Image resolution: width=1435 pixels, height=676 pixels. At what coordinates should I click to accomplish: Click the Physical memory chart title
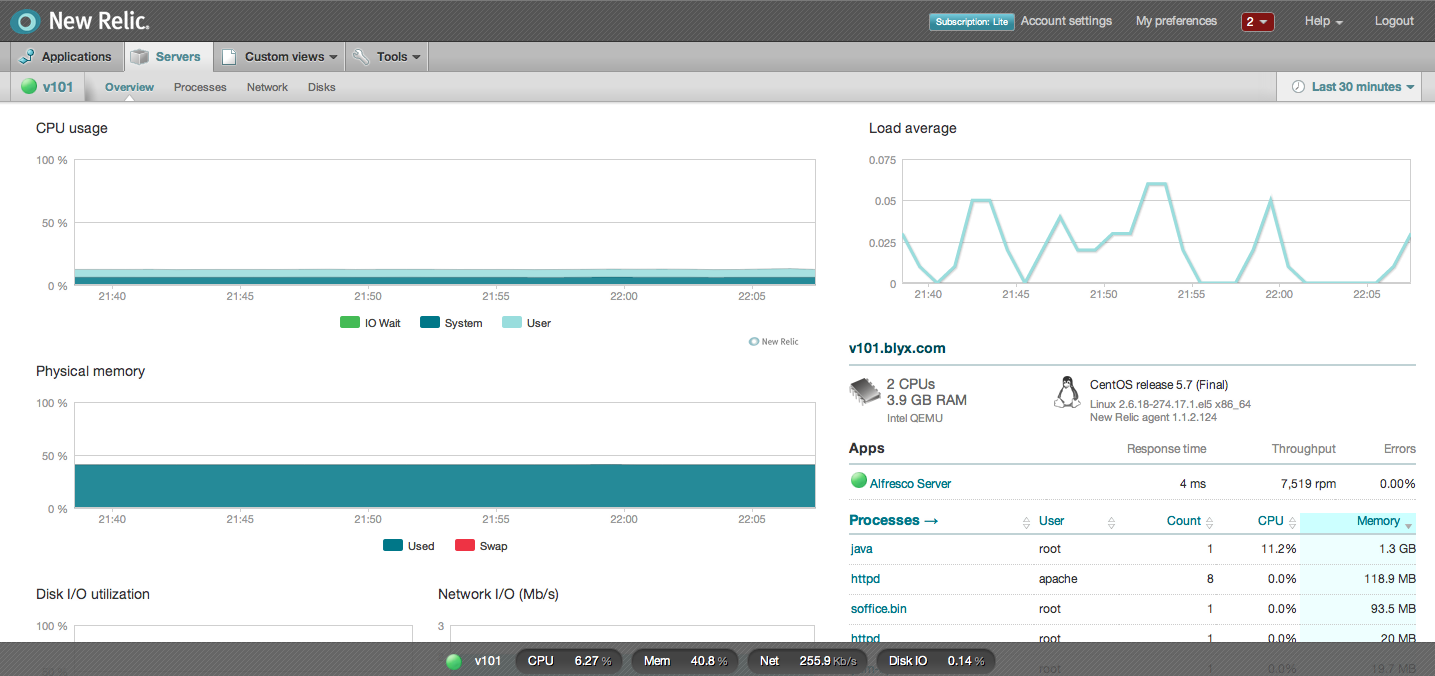[x=90, y=371]
